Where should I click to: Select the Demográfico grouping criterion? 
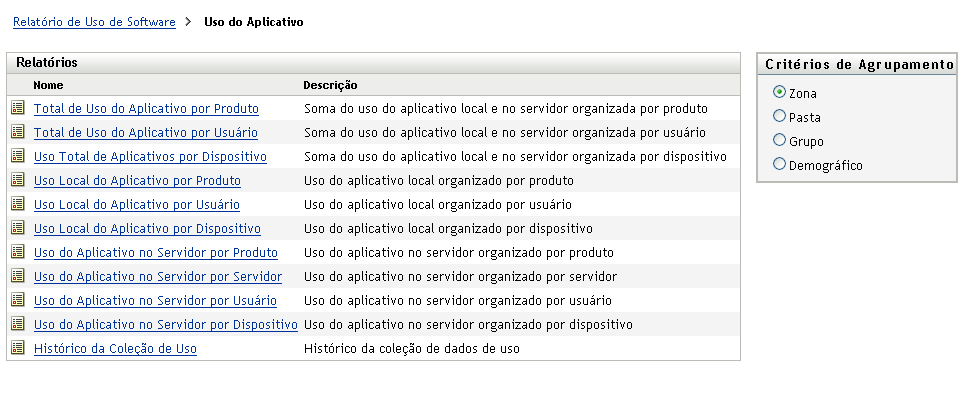pyautogui.click(x=780, y=165)
